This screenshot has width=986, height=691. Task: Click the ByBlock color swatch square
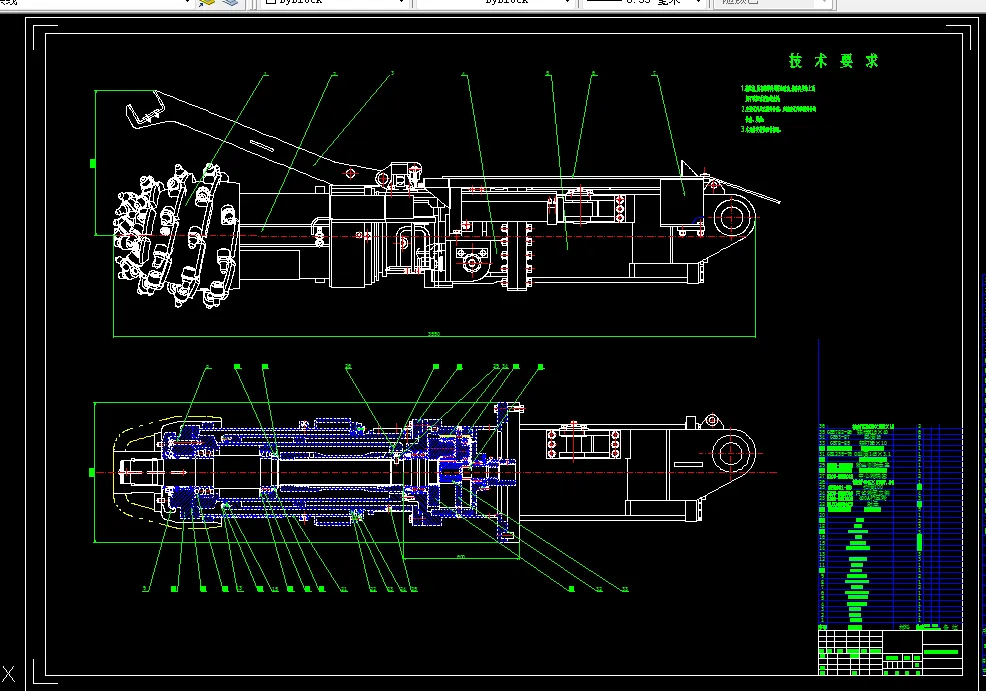[270, 2]
